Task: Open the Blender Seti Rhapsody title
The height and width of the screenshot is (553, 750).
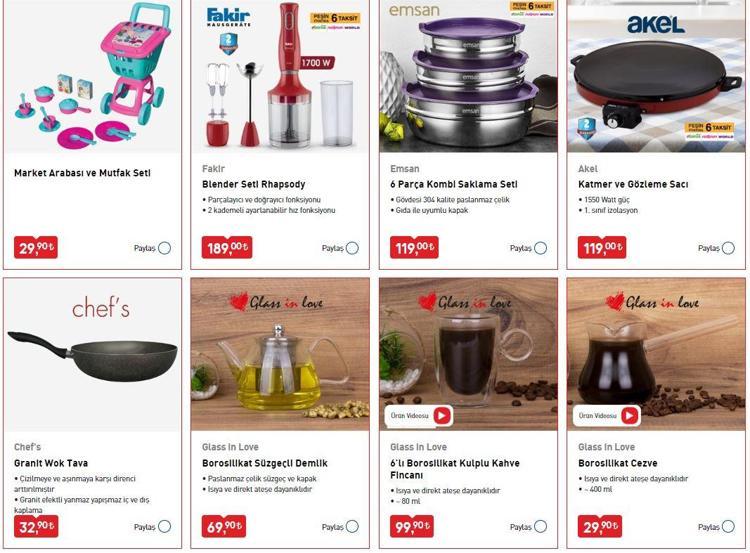Action: point(254,184)
